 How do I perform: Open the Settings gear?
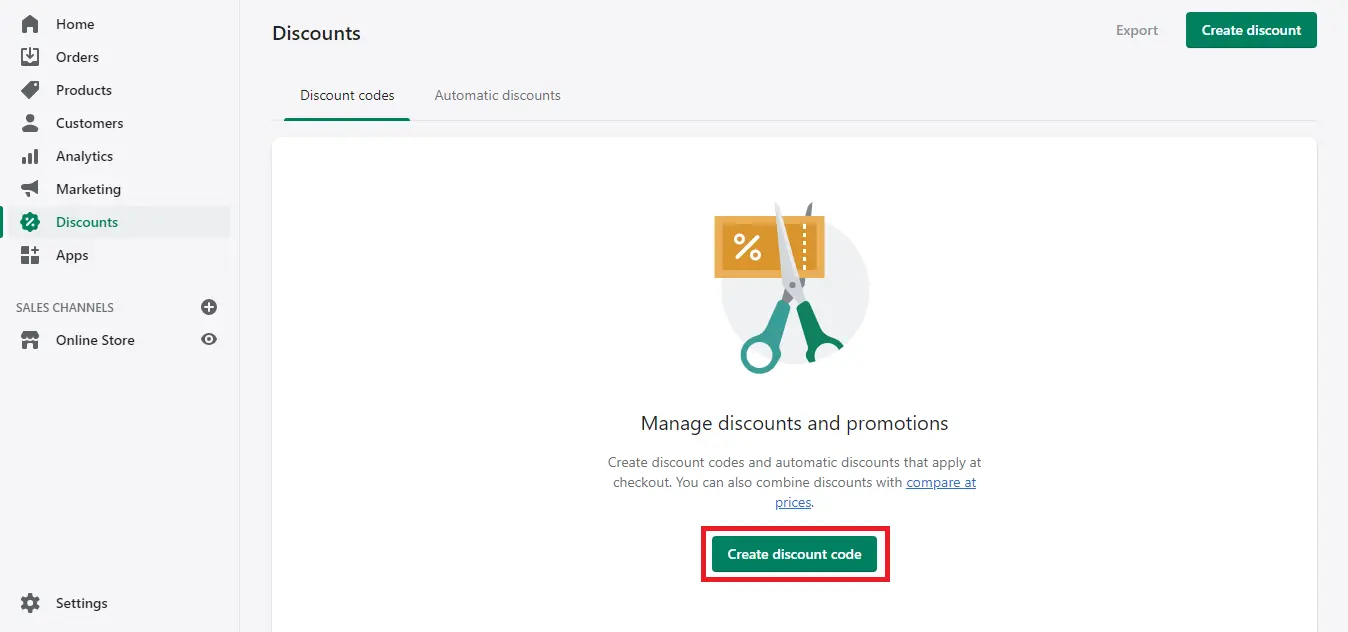point(27,602)
